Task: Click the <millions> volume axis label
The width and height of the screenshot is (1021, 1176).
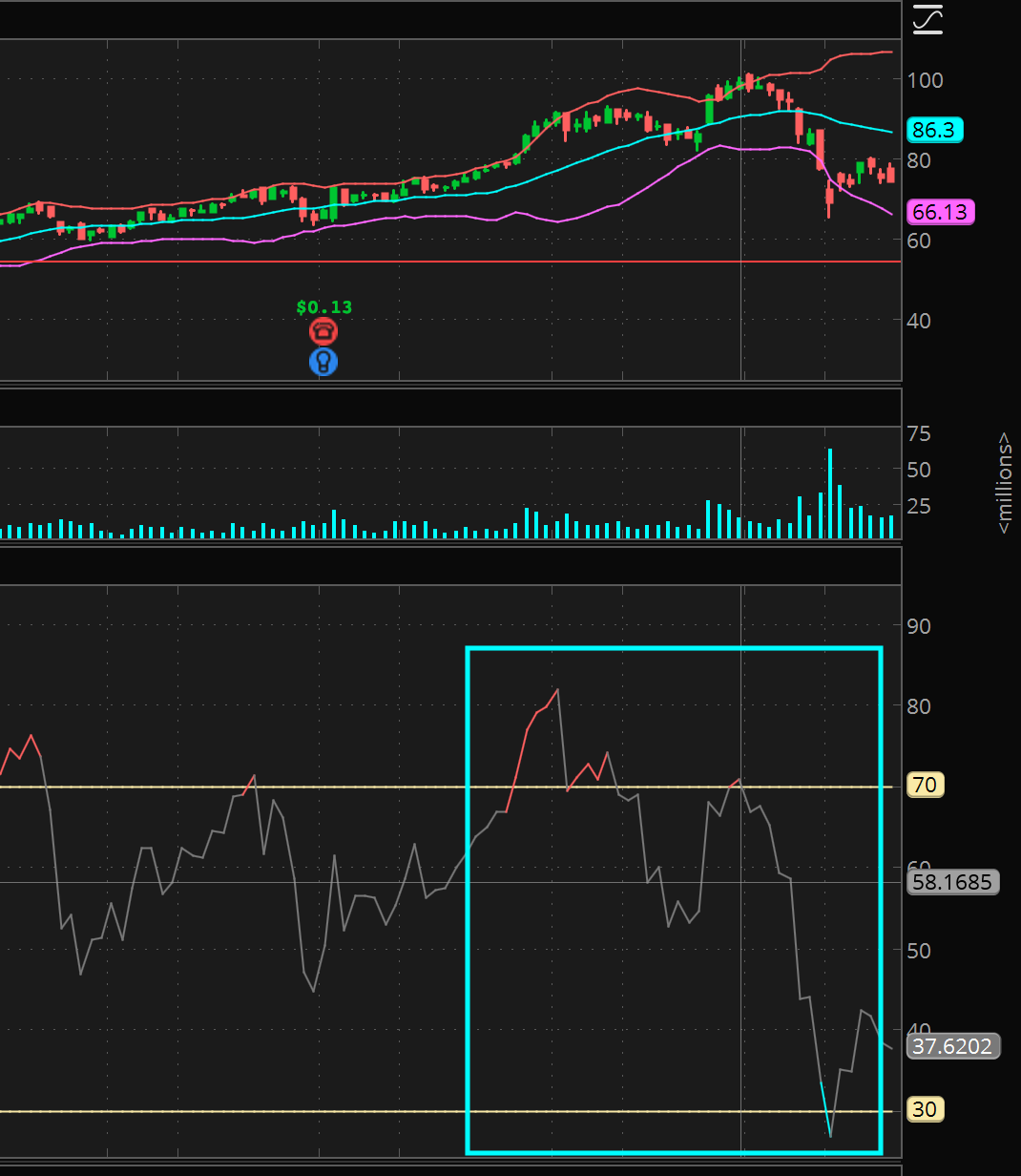Action: coord(1004,483)
